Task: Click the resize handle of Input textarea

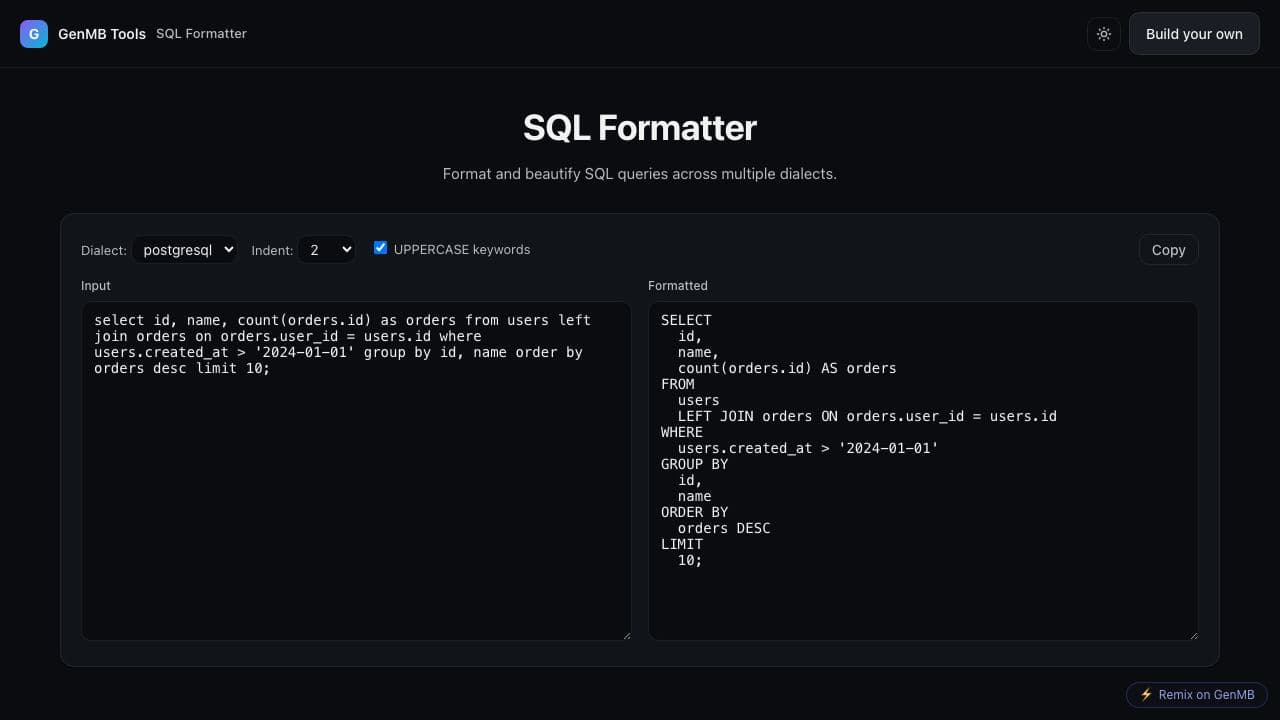Action: point(626,634)
